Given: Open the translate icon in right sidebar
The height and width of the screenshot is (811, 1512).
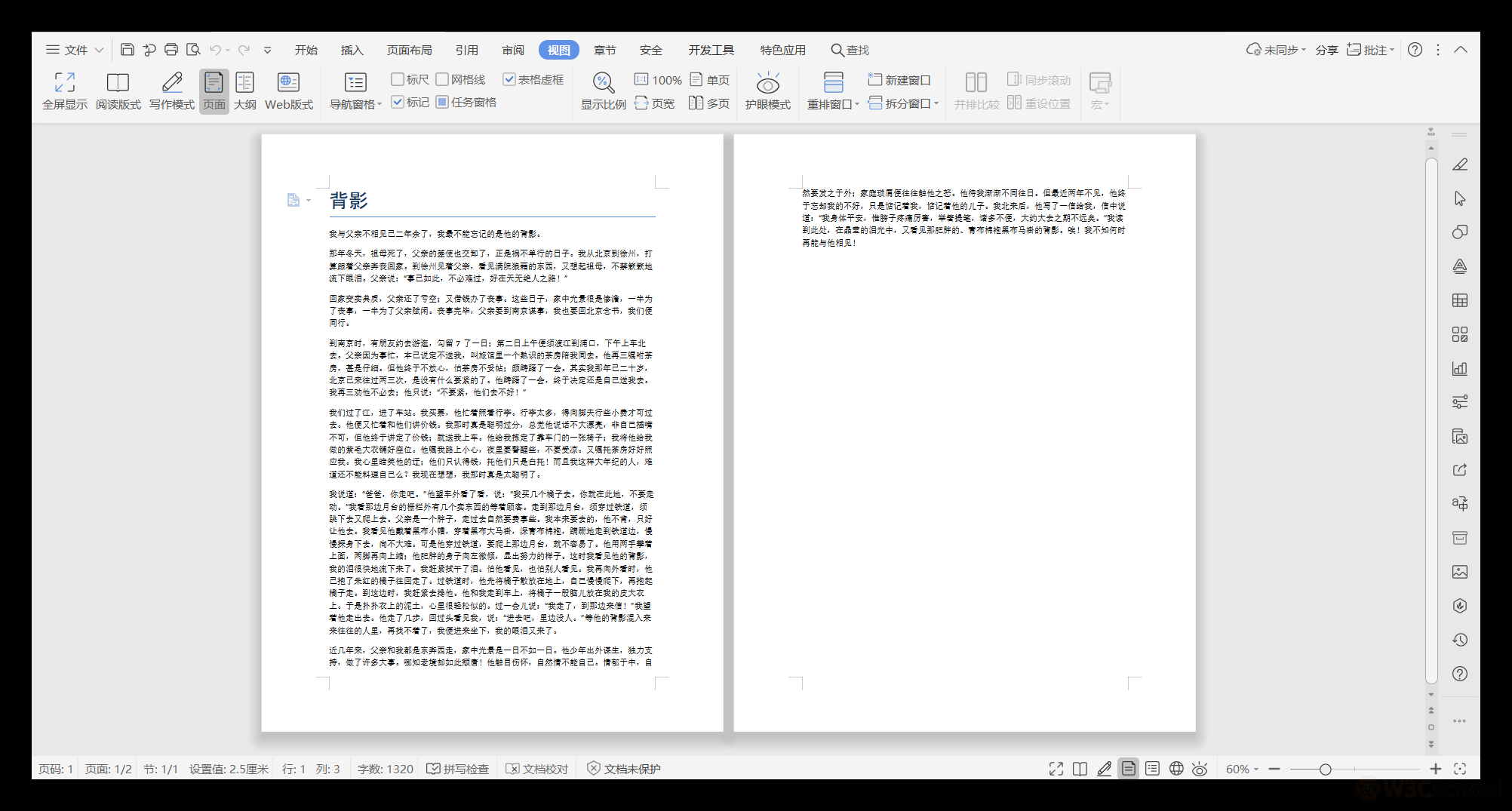Looking at the screenshot, I should pyautogui.click(x=1460, y=503).
